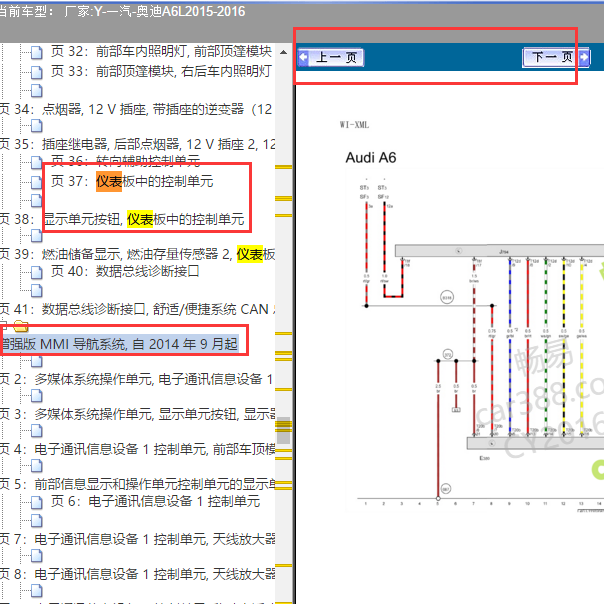Click the document icon beside page 36
This screenshot has height=604, width=604.
pos(37,163)
